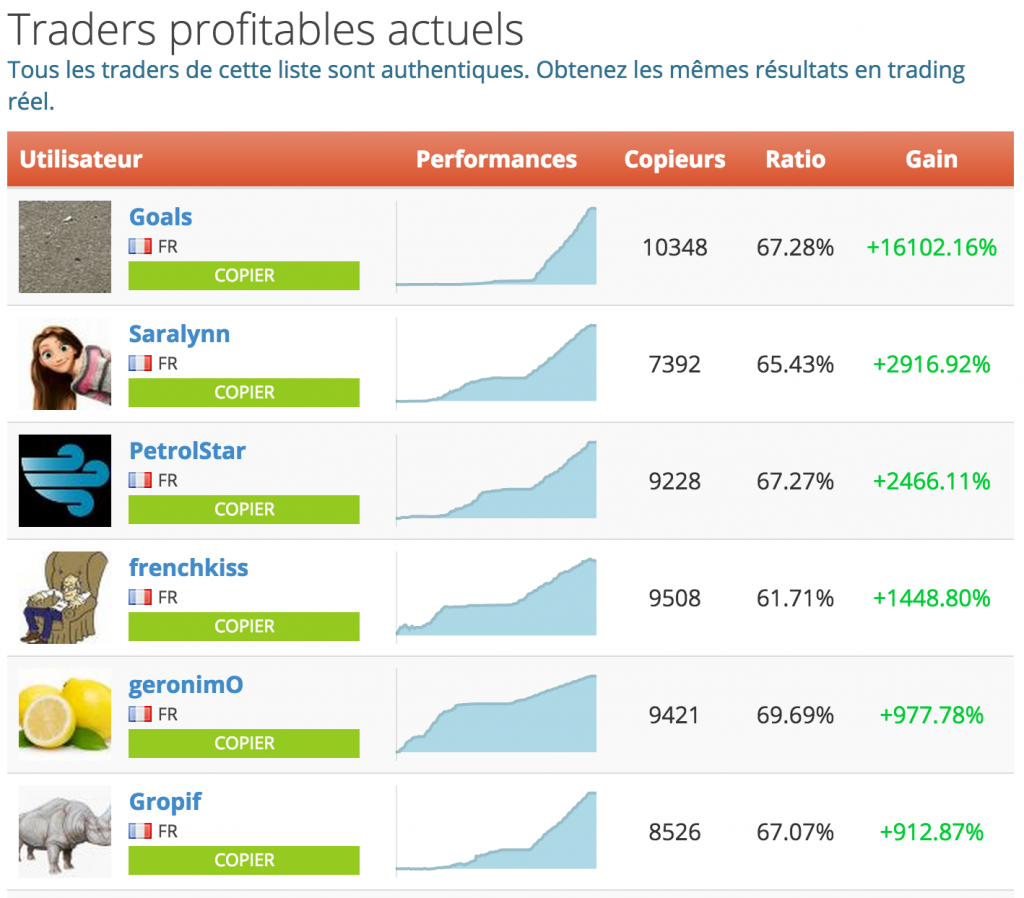This screenshot has width=1024, height=898.
Task: Click the French flag under PetrolStar
Action: click(140, 480)
